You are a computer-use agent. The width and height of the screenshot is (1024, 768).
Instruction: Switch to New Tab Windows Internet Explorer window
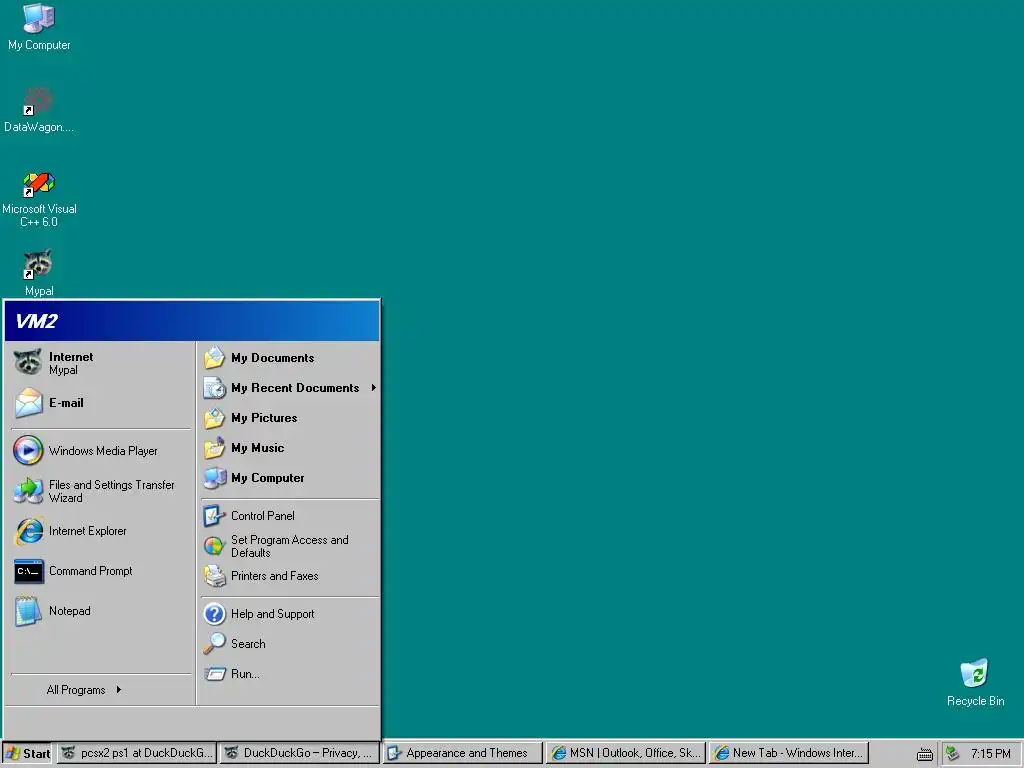[x=789, y=753]
